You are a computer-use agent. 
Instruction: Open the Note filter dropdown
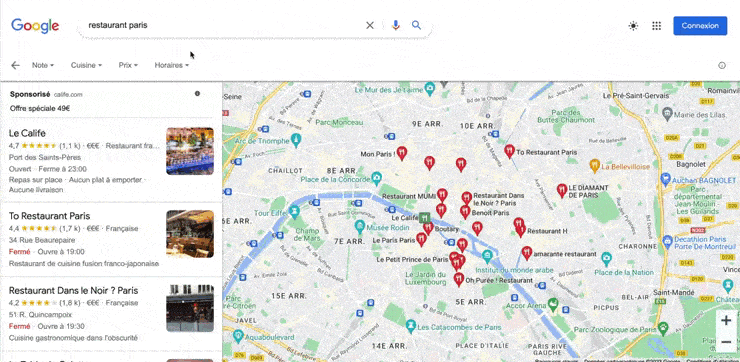click(x=43, y=65)
